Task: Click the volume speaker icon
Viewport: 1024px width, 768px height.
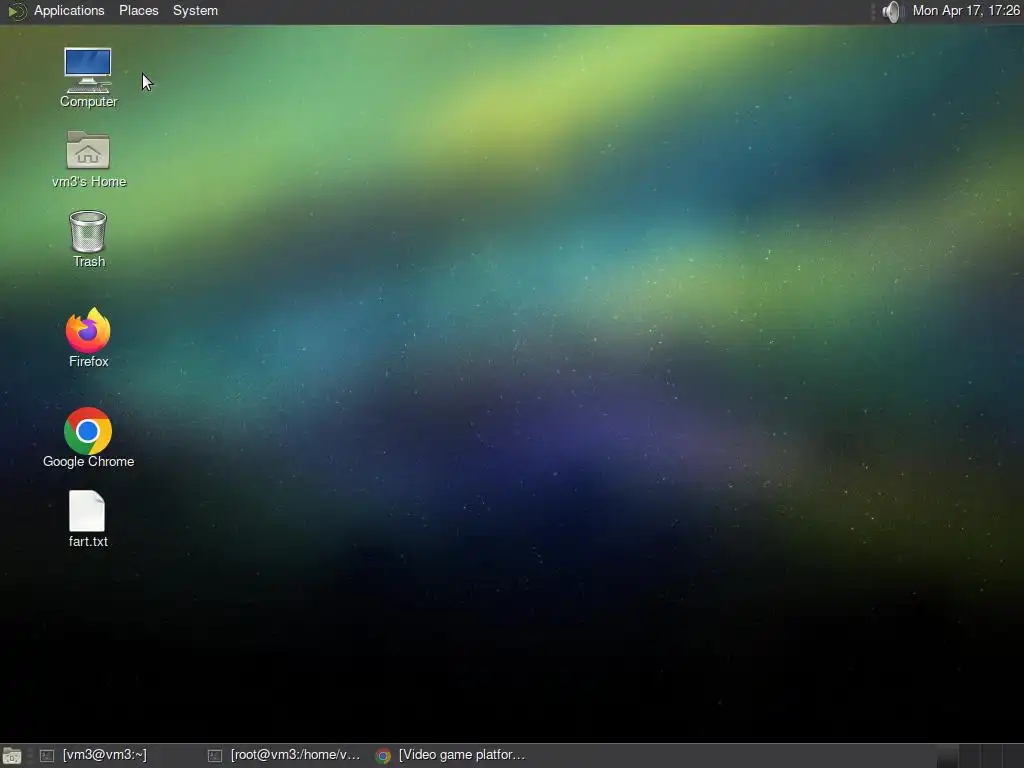Action: coord(891,11)
